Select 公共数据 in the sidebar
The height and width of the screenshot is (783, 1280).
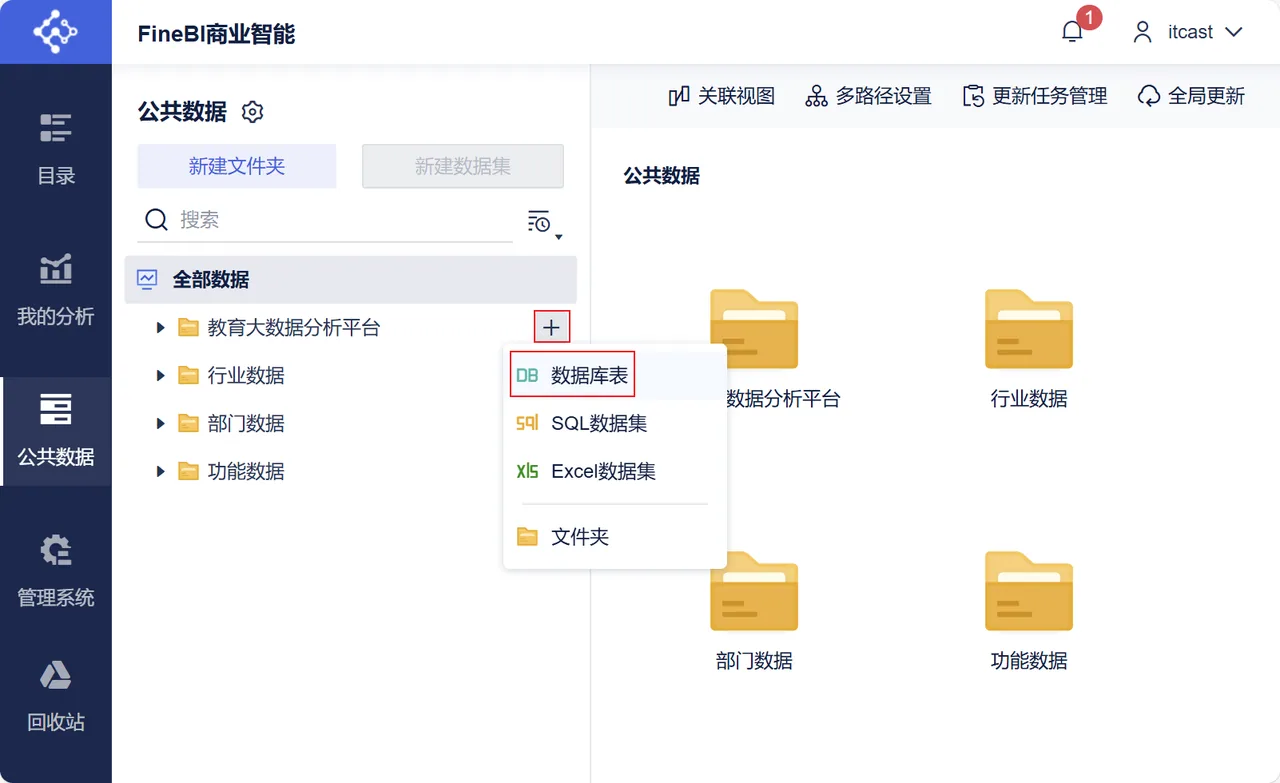(56, 431)
